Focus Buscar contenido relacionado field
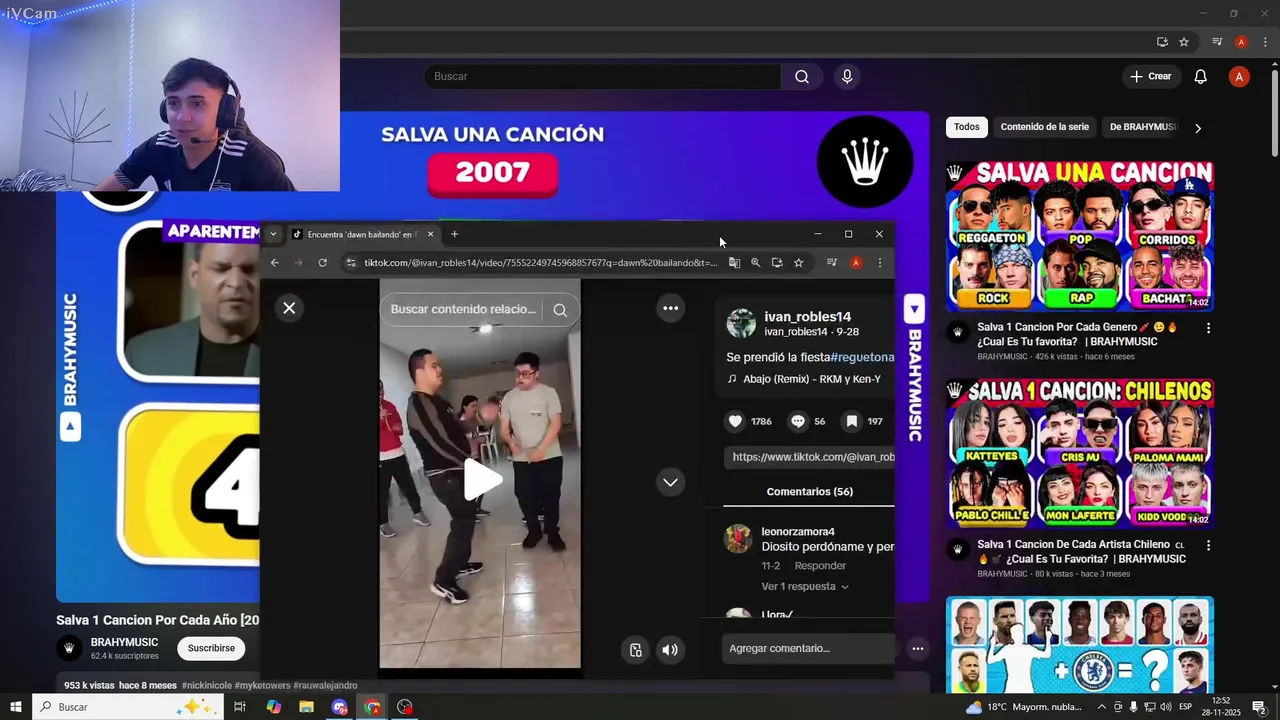The width and height of the screenshot is (1280, 720). (x=463, y=310)
